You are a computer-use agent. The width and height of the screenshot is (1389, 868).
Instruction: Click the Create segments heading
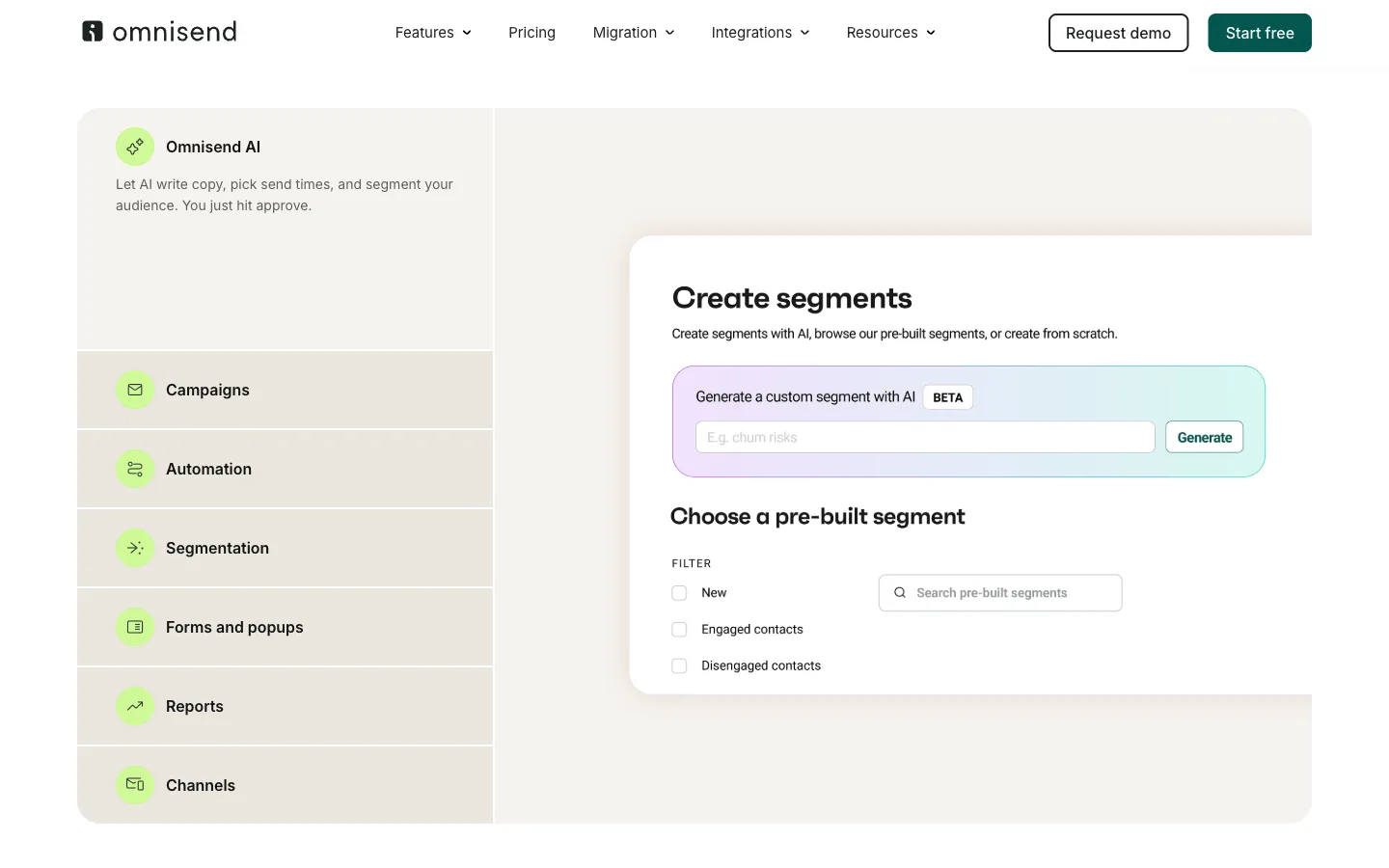point(792,298)
